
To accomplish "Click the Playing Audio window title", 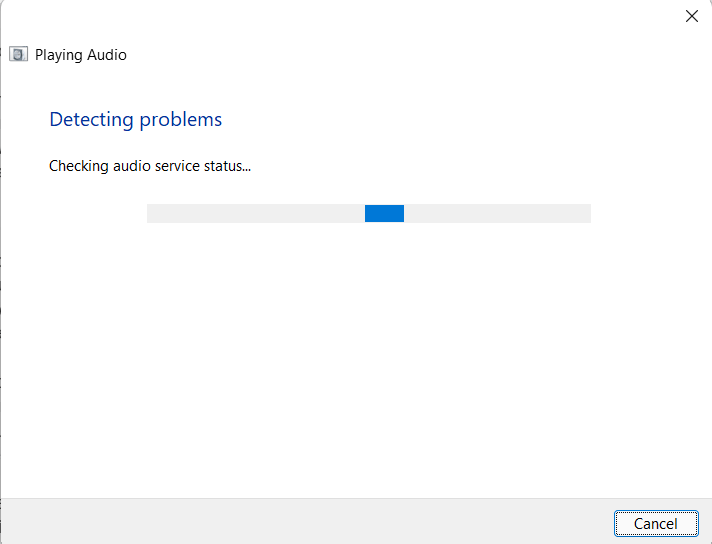I will pos(81,55).
